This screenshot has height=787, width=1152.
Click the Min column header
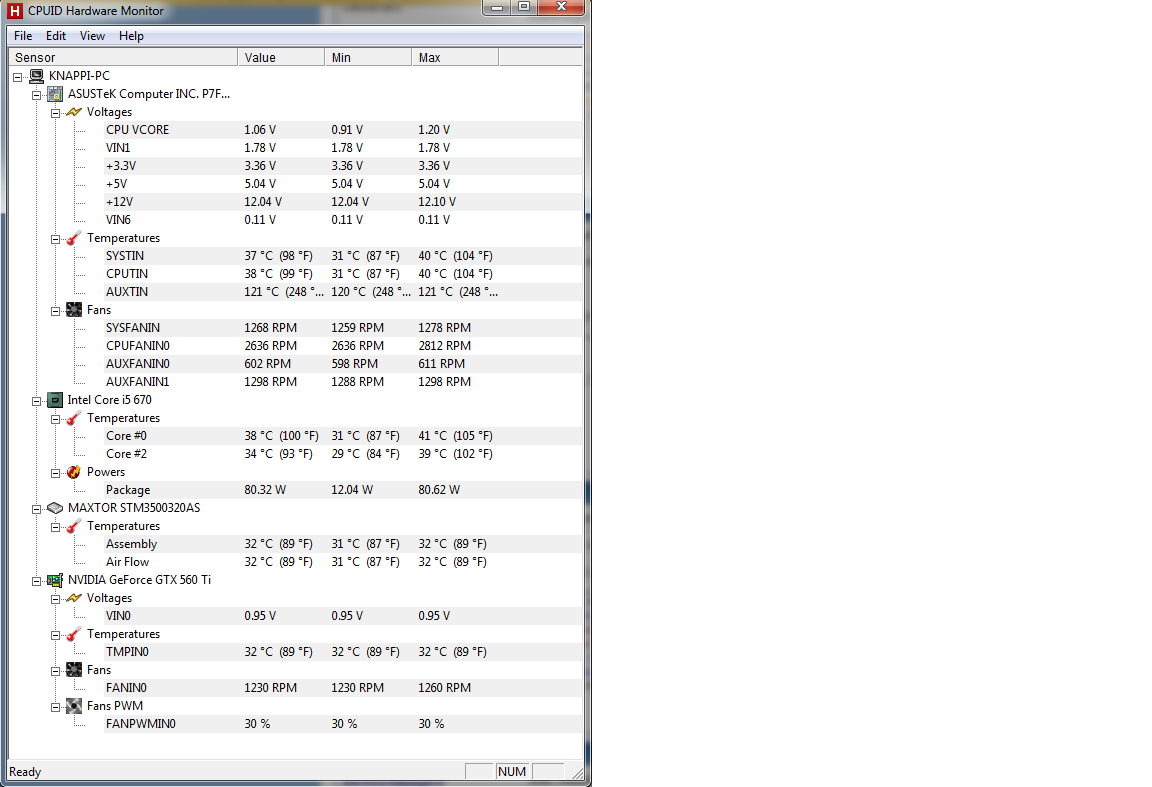tap(368, 57)
